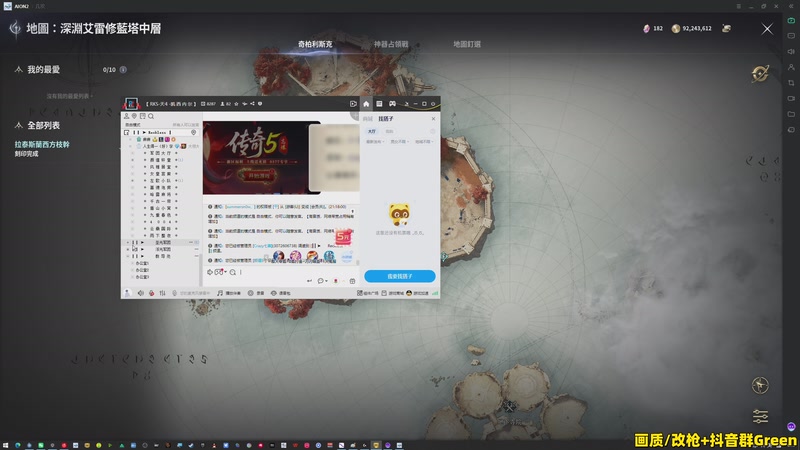Toggle the speaker icon in YY bottom bar
This screenshot has height=450, width=800.
coord(141,293)
